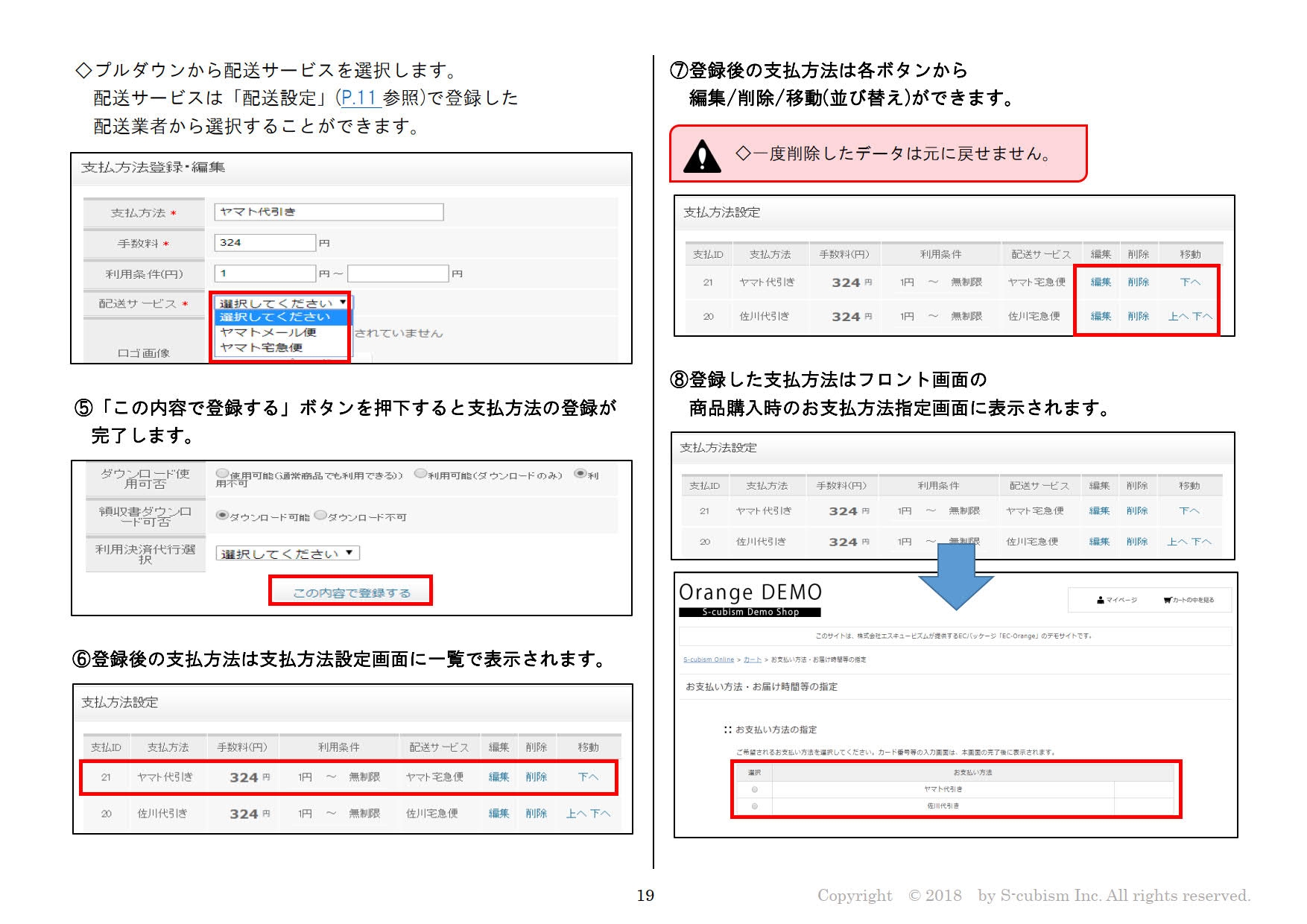Select the 佐川代引き payment radio button
The height and width of the screenshot is (924, 1307).
click(755, 806)
